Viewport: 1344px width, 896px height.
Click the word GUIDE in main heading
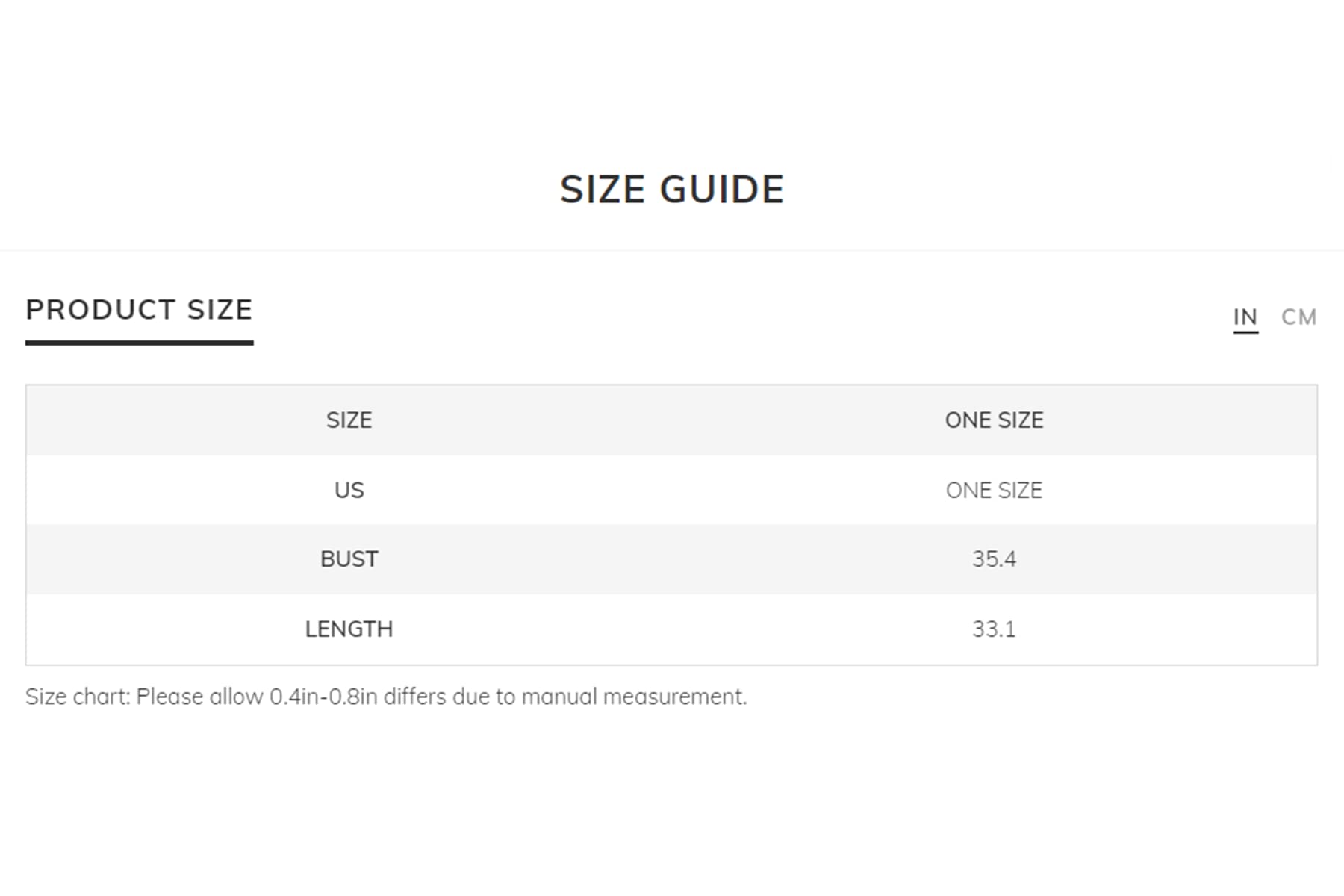(x=722, y=190)
